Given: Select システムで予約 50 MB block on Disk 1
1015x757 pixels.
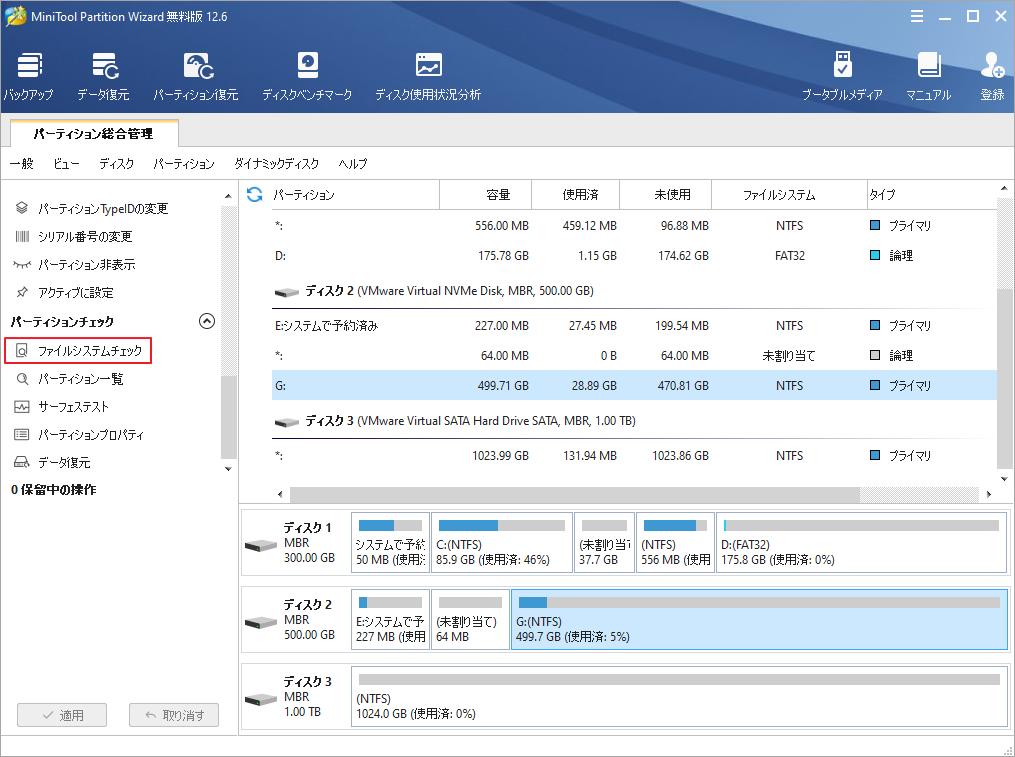Looking at the screenshot, I should 390,543.
